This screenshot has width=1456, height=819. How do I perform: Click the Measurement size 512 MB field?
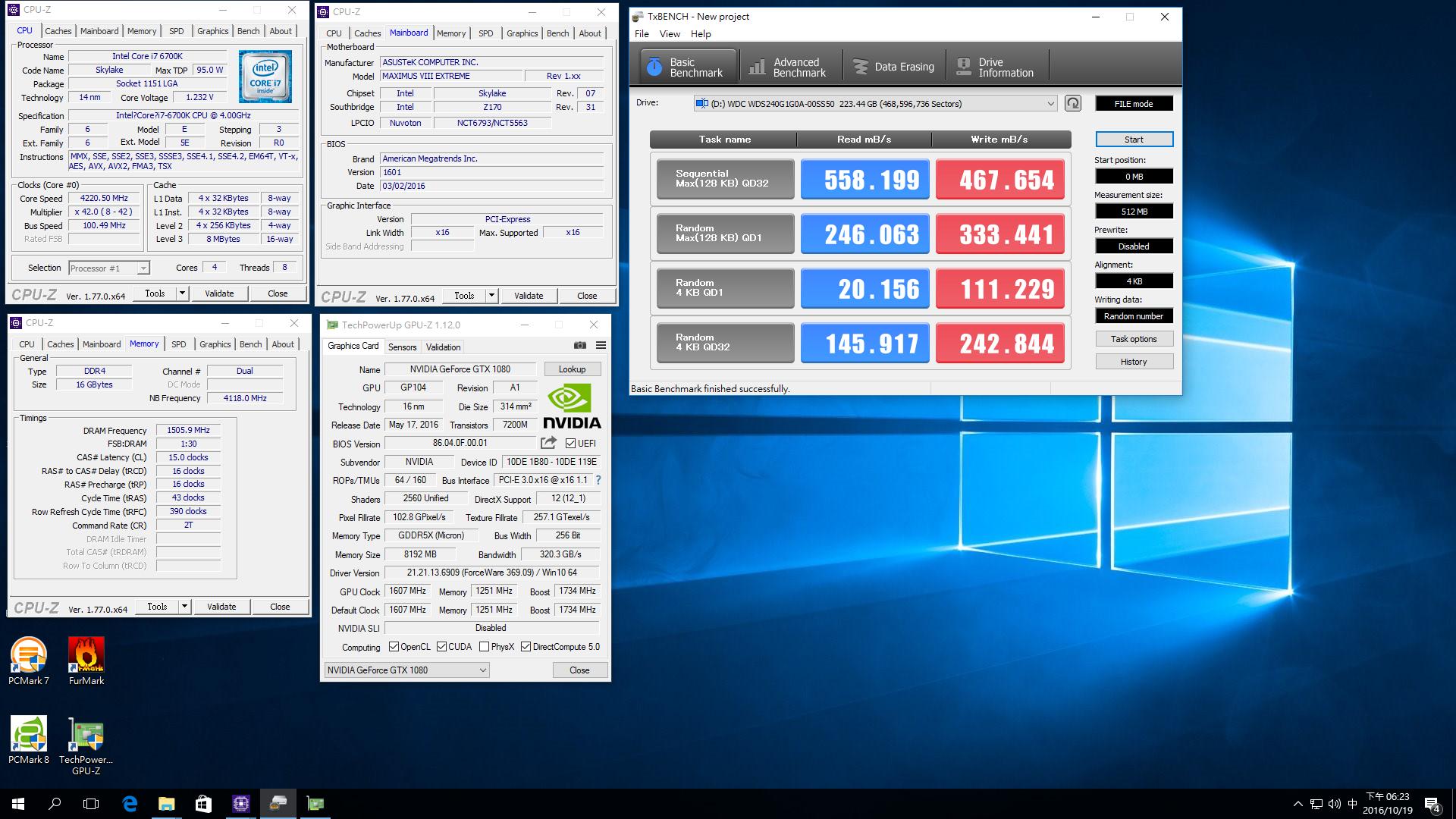1134,212
